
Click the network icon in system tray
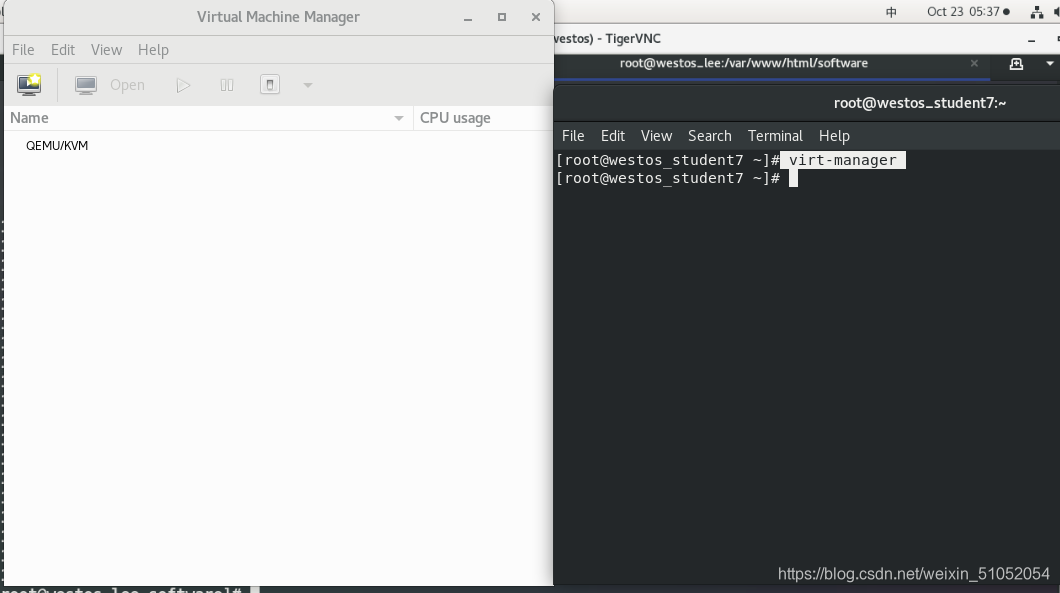coord(1036,12)
